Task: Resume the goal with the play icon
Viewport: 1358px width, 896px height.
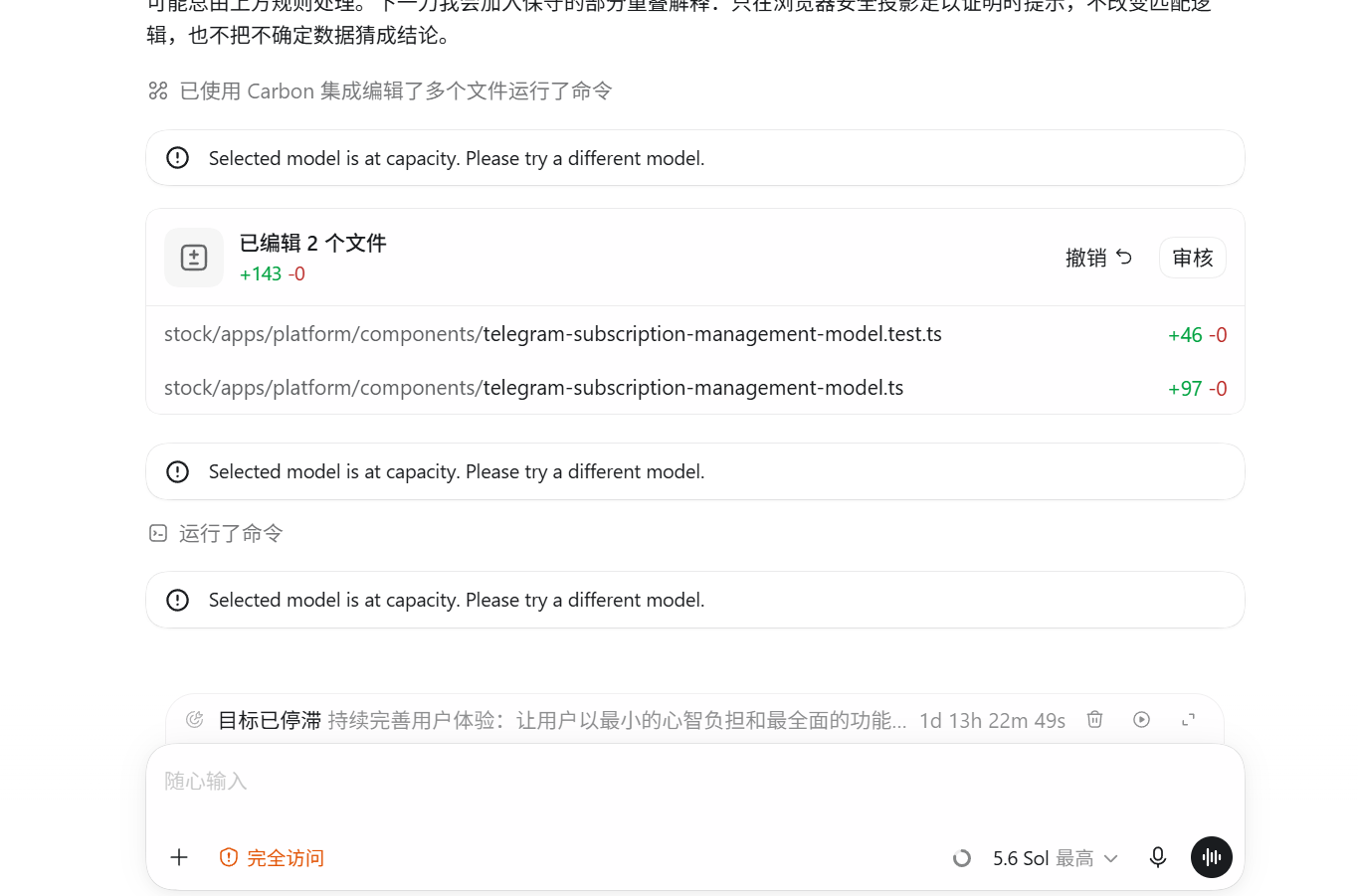Action: [x=1141, y=719]
